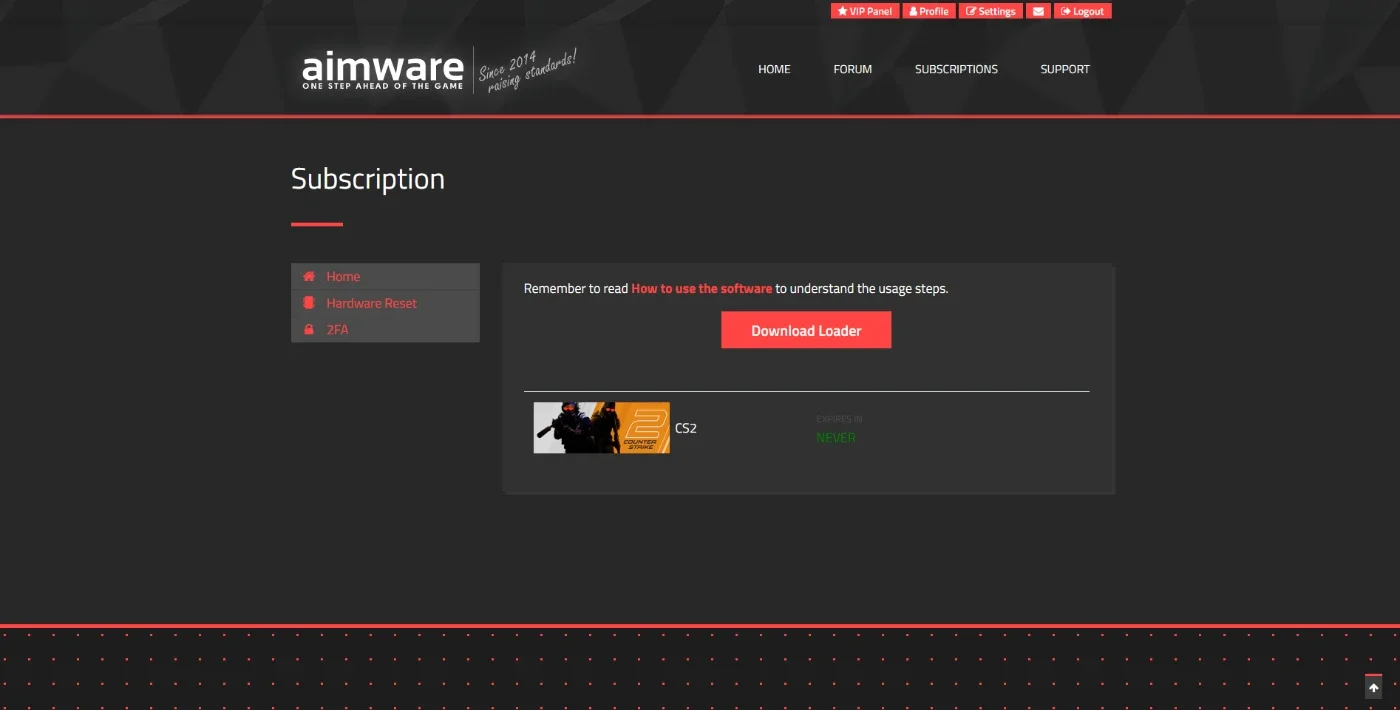Image resolution: width=1400 pixels, height=710 pixels.
Task: Click the Since 2014 raising standards tagline
Action: pos(527,71)
